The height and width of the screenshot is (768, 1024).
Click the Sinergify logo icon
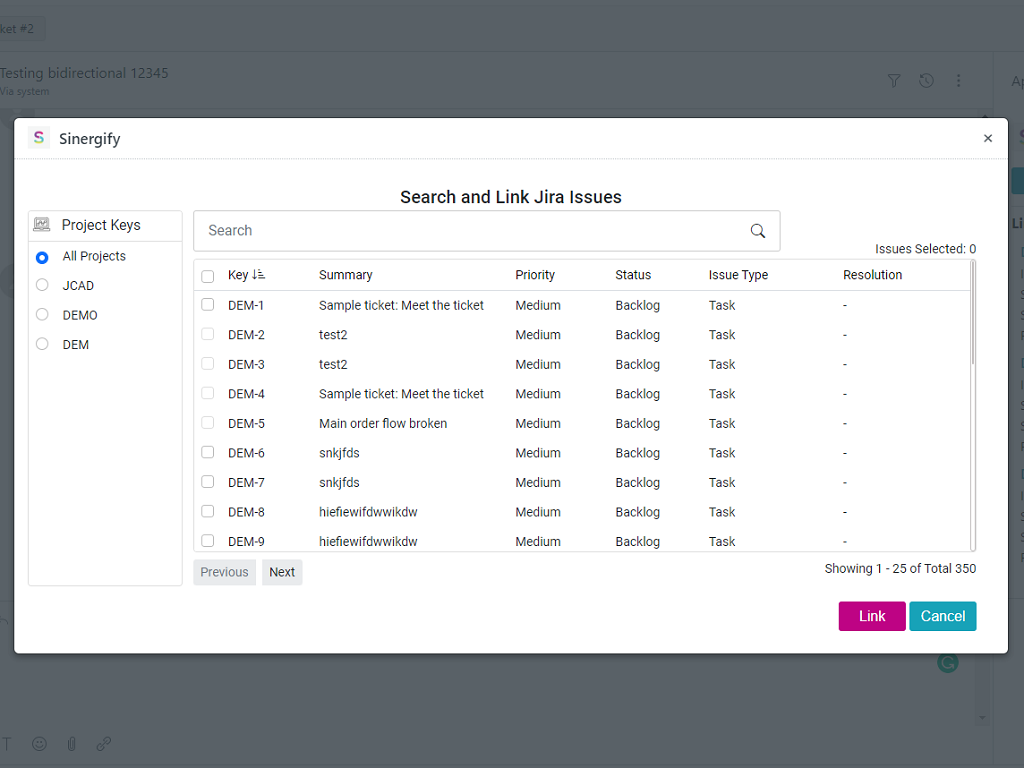39,138
